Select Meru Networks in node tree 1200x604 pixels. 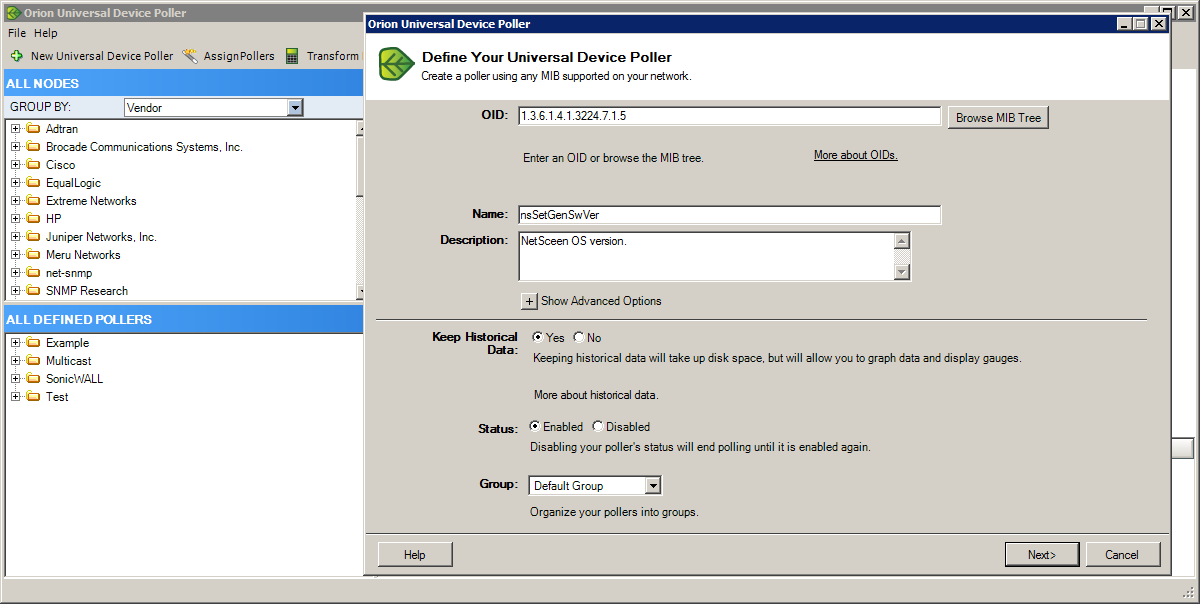(83, 255)
